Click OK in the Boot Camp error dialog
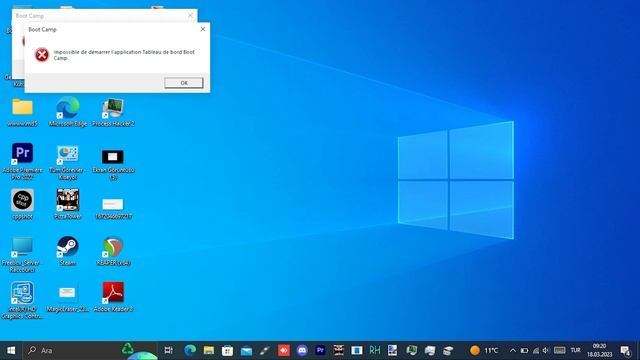Image resolution: width=640 pixels, height=360 pixels. tap(184, 83)
